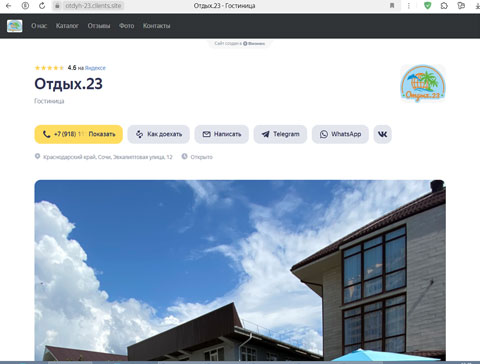Viewport: 480px width, 364px height.
Task: Open the Каталог menu item
Action: (x=67, y=26)
